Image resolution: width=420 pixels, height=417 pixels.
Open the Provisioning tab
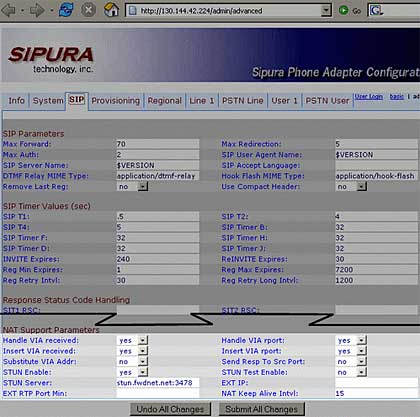coord(116,101)
